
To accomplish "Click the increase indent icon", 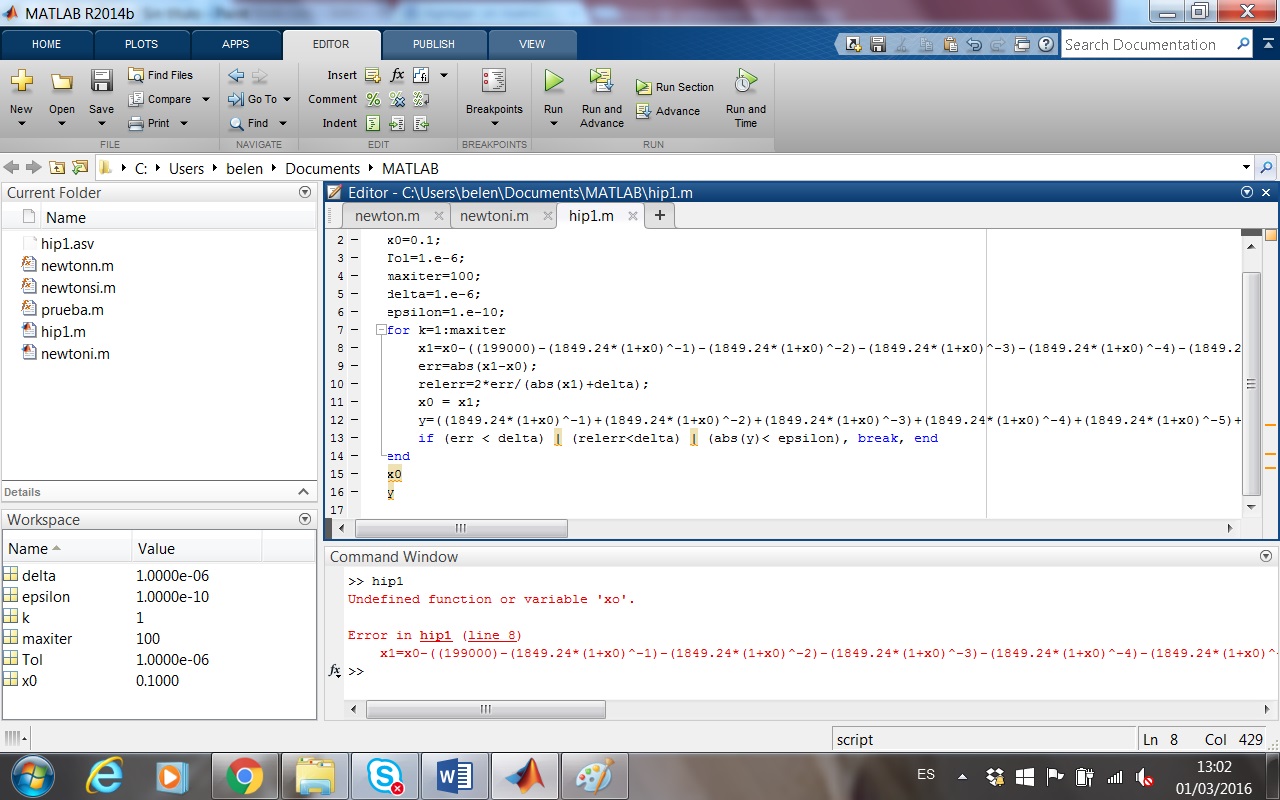I will [397, 123].
